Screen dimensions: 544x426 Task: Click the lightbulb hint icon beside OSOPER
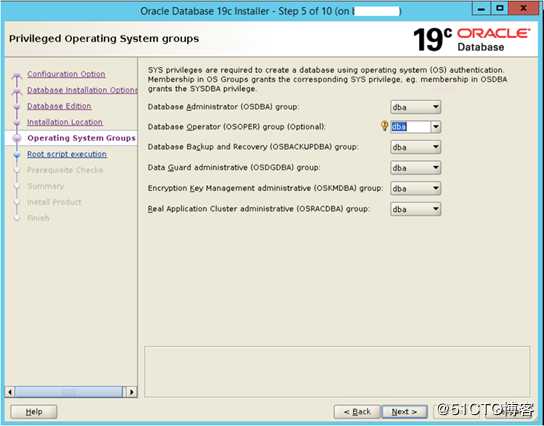tap(384, 126)
